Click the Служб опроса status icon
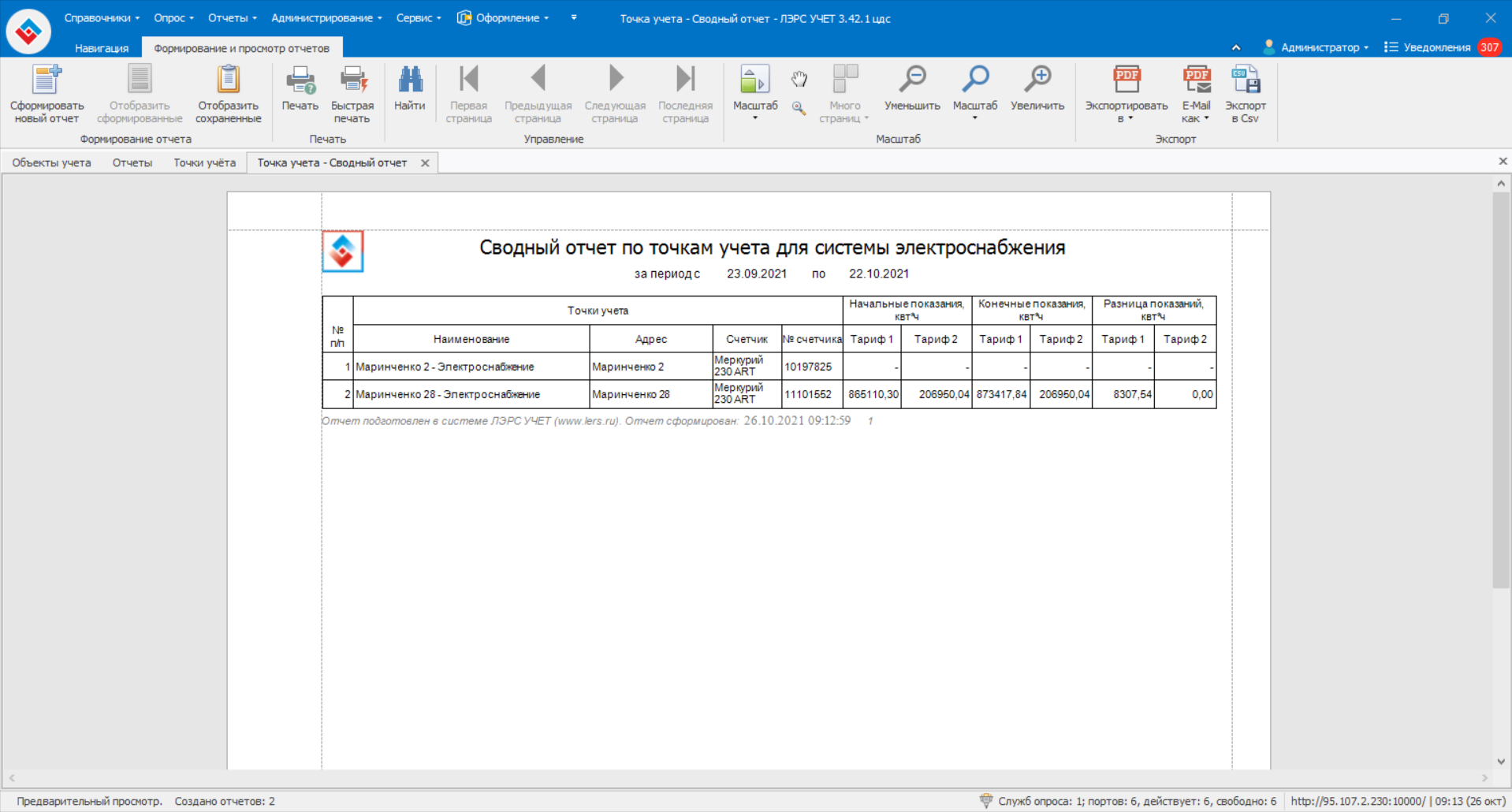The width and height of the screenshot is (1512, 812). pos(986,800)
